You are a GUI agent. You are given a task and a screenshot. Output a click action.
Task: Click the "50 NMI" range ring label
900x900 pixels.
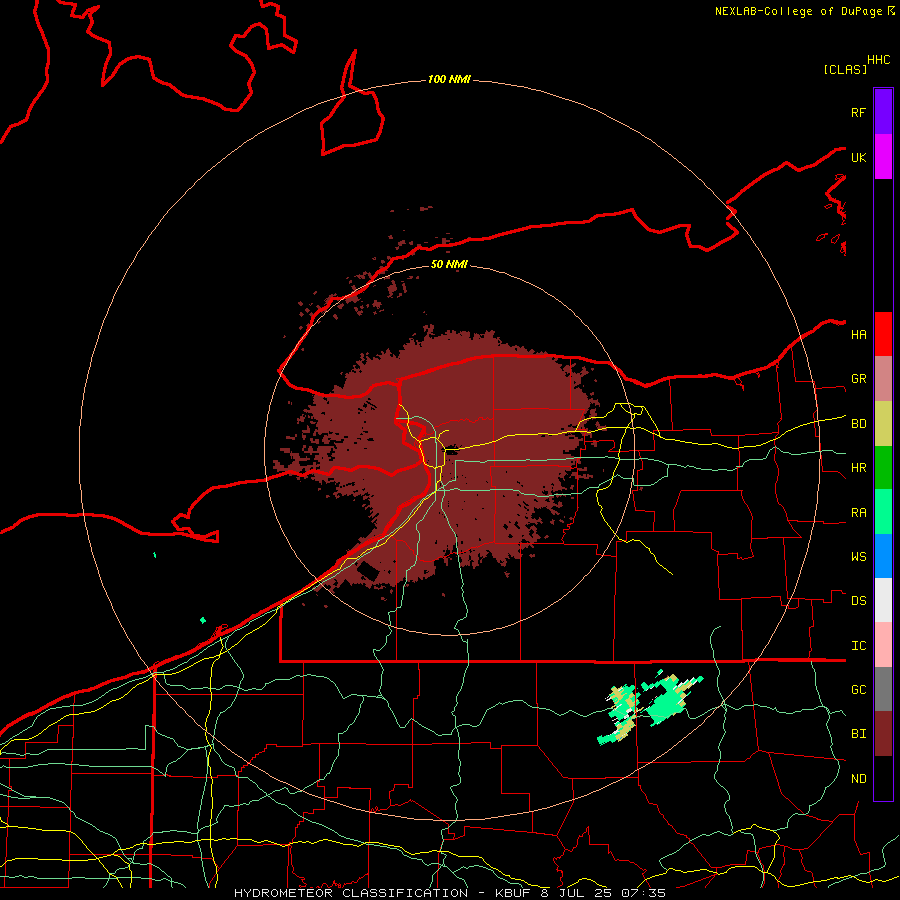[x=449, y=264]
